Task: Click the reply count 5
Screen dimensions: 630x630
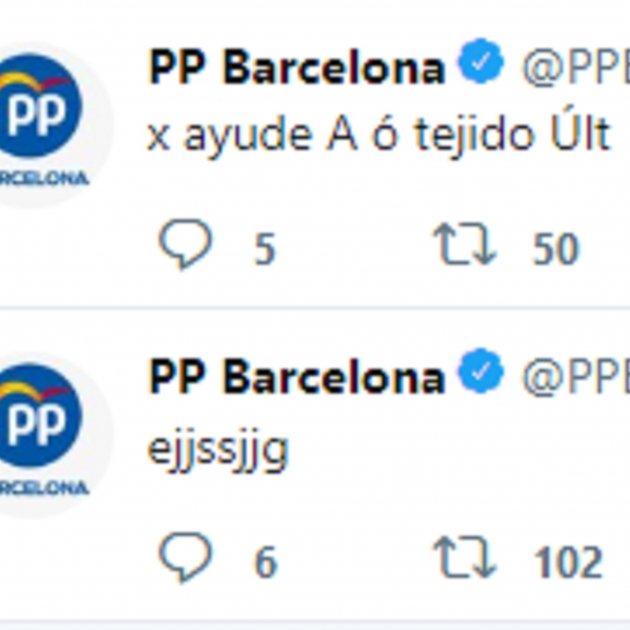Action: [x=265, y=249]
